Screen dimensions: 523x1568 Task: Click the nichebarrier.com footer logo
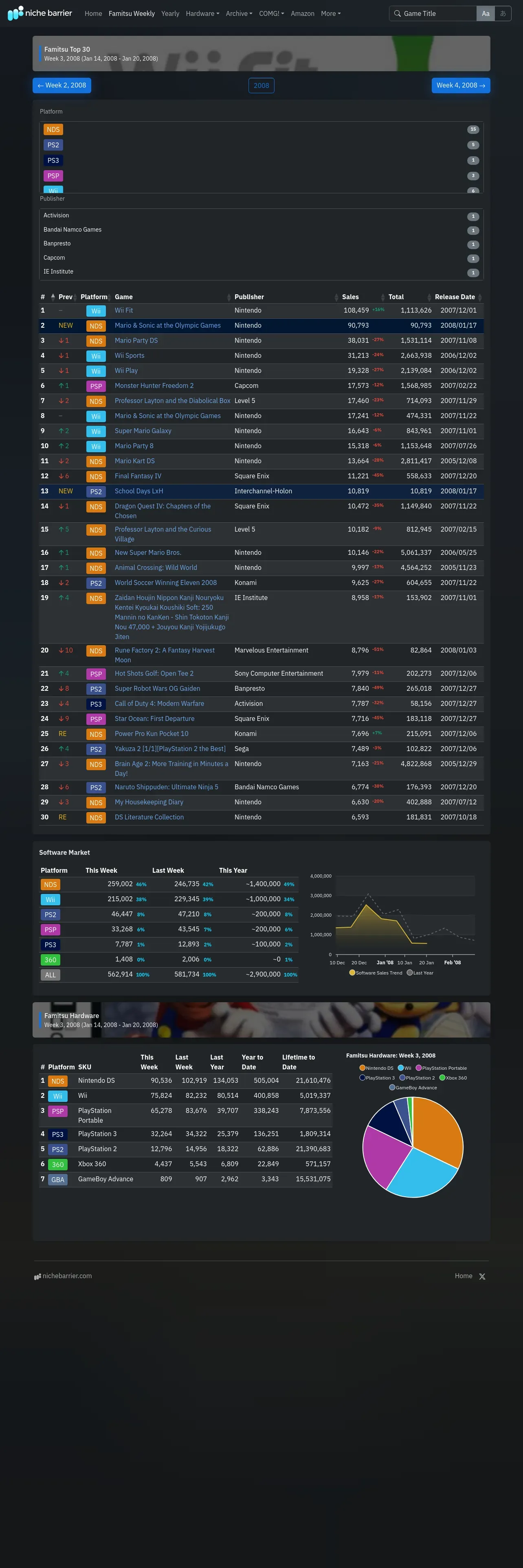pos(63,1276)
